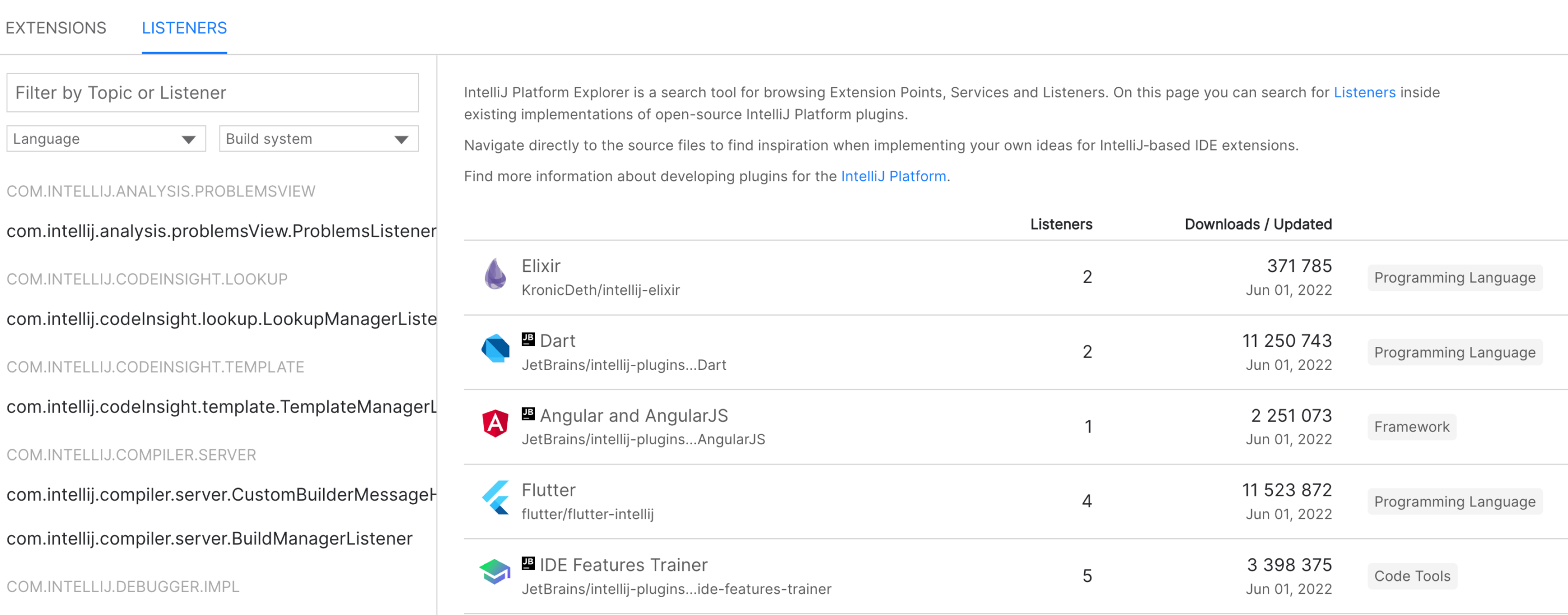Open the KronicDeth/intellij-elixir repository path
This screenshot has width=1568, height=615.
tap(600, 290)
